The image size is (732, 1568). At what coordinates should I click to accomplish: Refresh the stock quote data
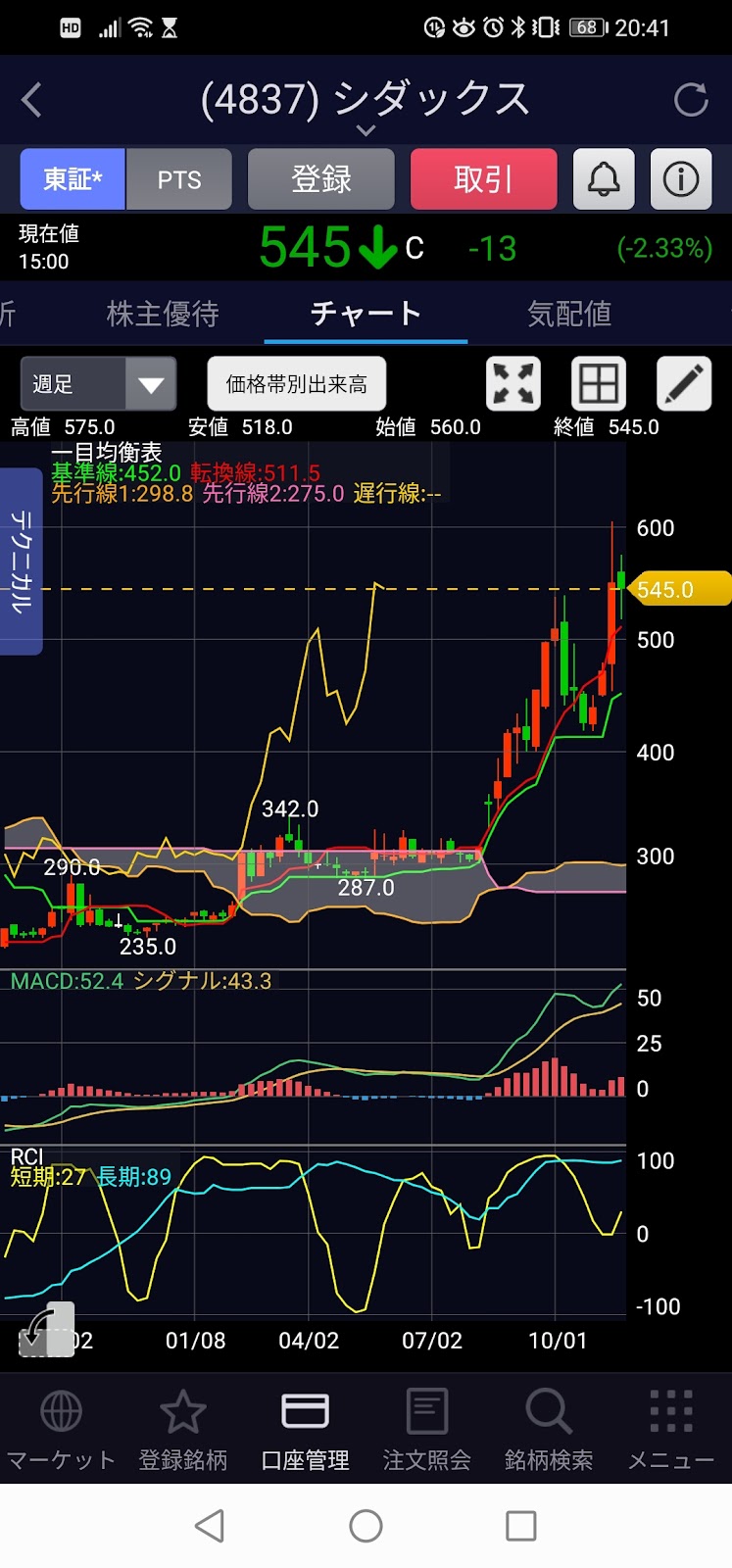tap(691, 99)
